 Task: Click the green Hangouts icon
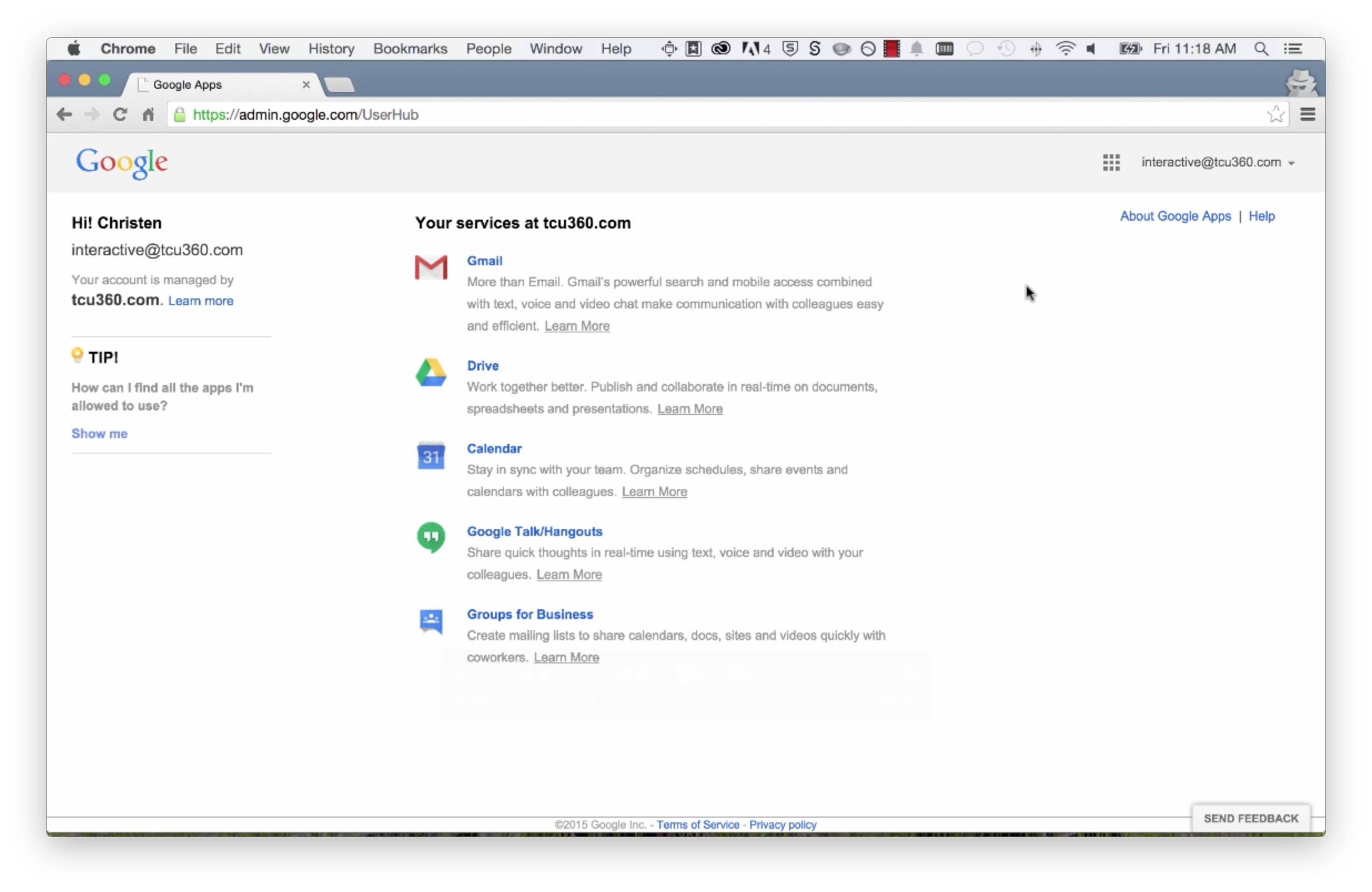point(431,537)
